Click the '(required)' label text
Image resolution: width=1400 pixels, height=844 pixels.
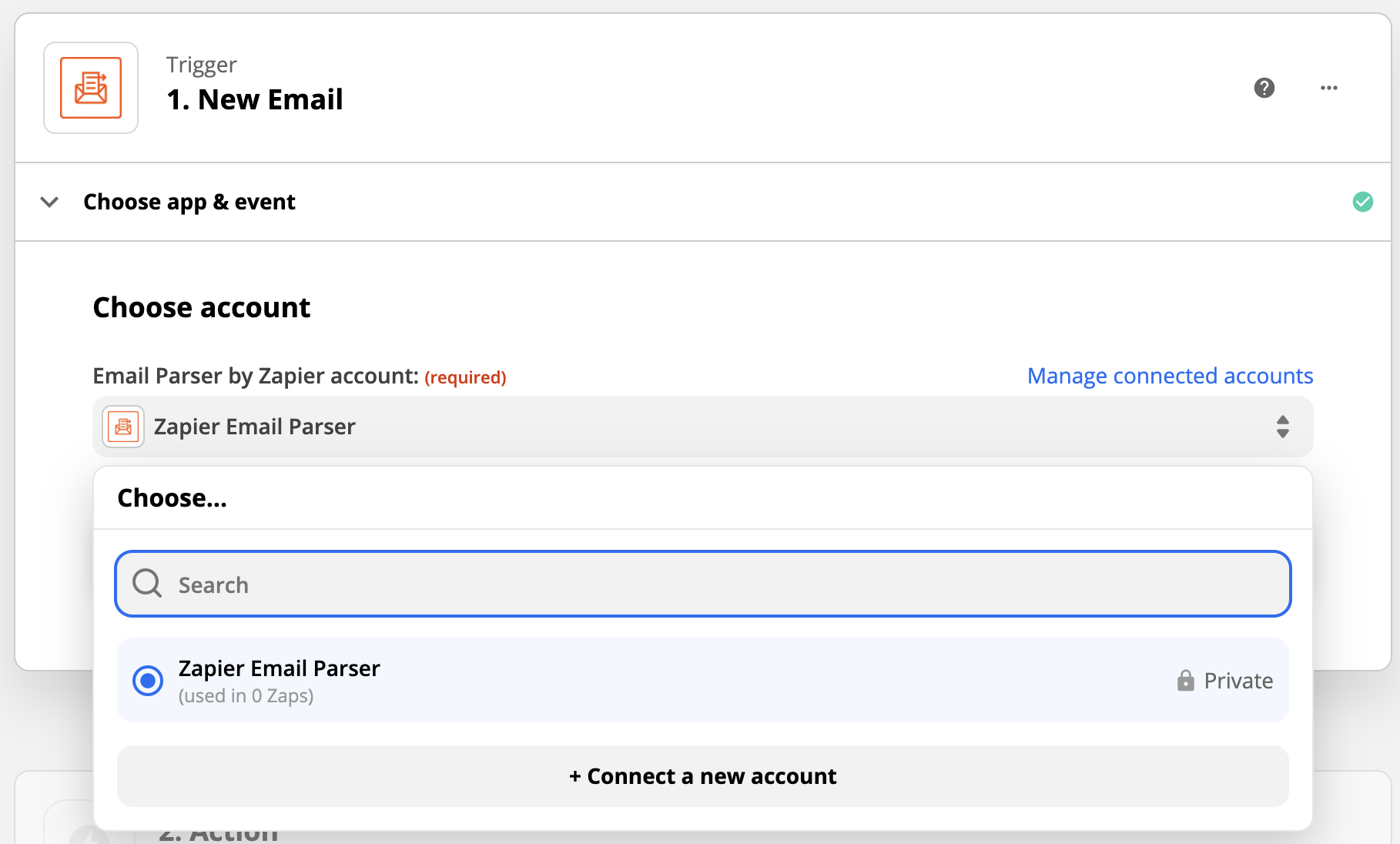(x=465, y=377)
